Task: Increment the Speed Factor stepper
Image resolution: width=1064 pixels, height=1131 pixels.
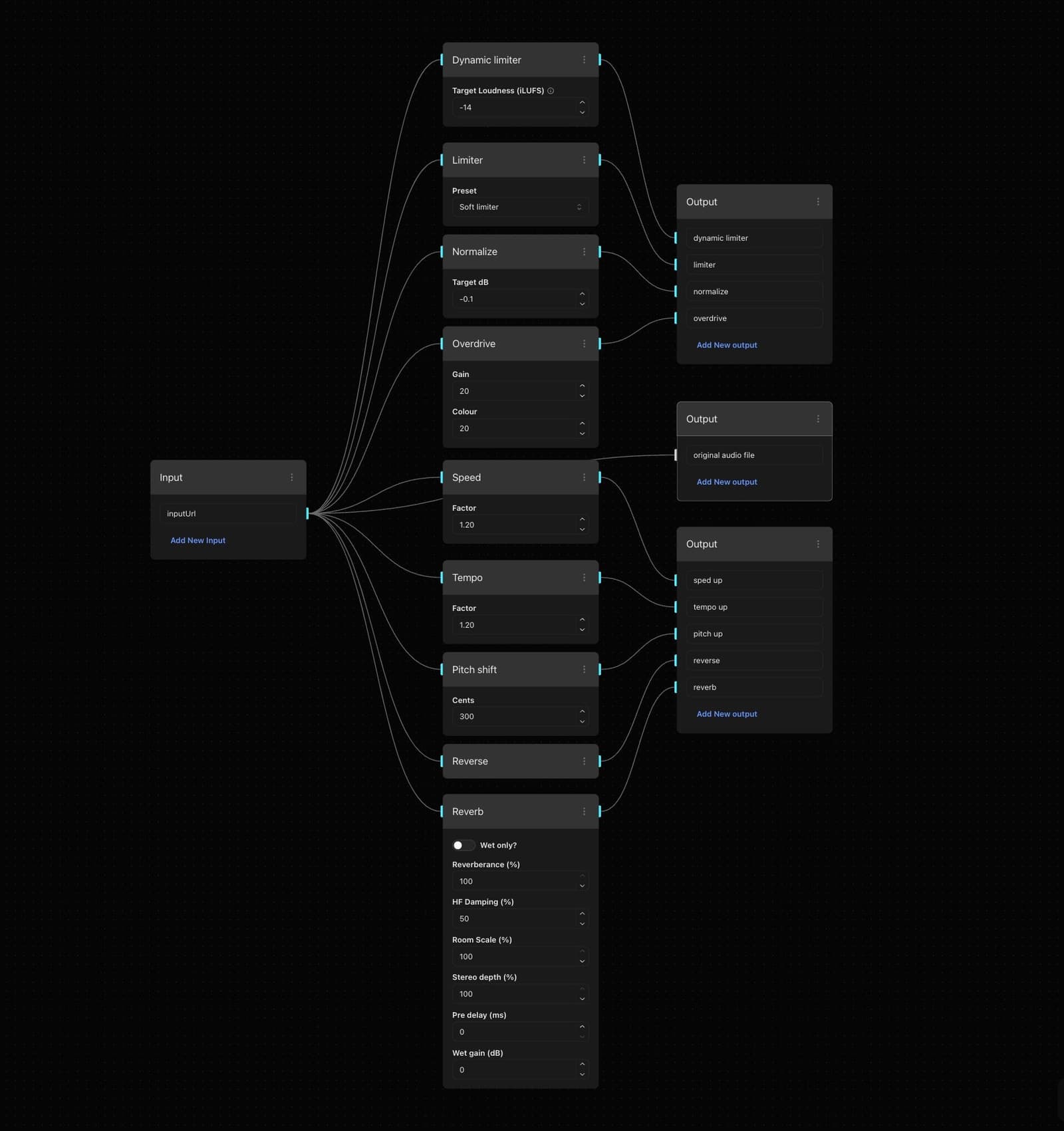Action: pyautogui.click(x=582, y=520)
